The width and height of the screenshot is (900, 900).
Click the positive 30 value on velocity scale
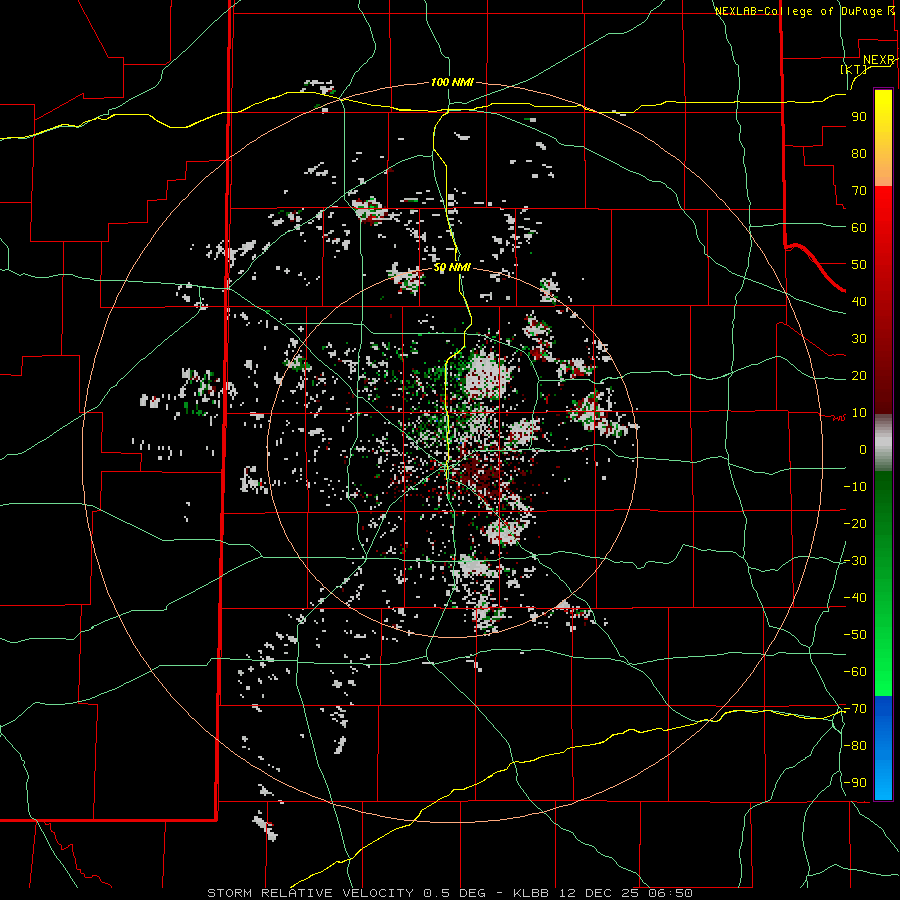[x=859, y=339]
